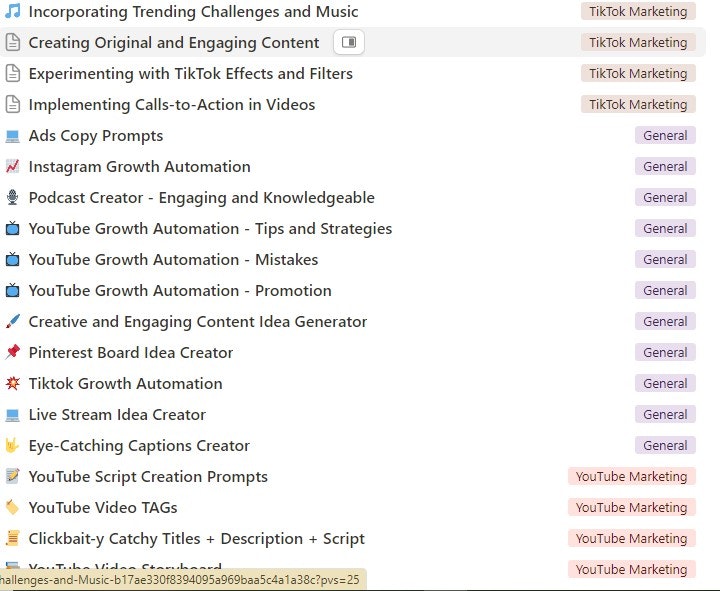This screenshot has width=720, height=591.
Task: Click General tag on Ads Copy Prompts row
Action: tap(665, 135)
